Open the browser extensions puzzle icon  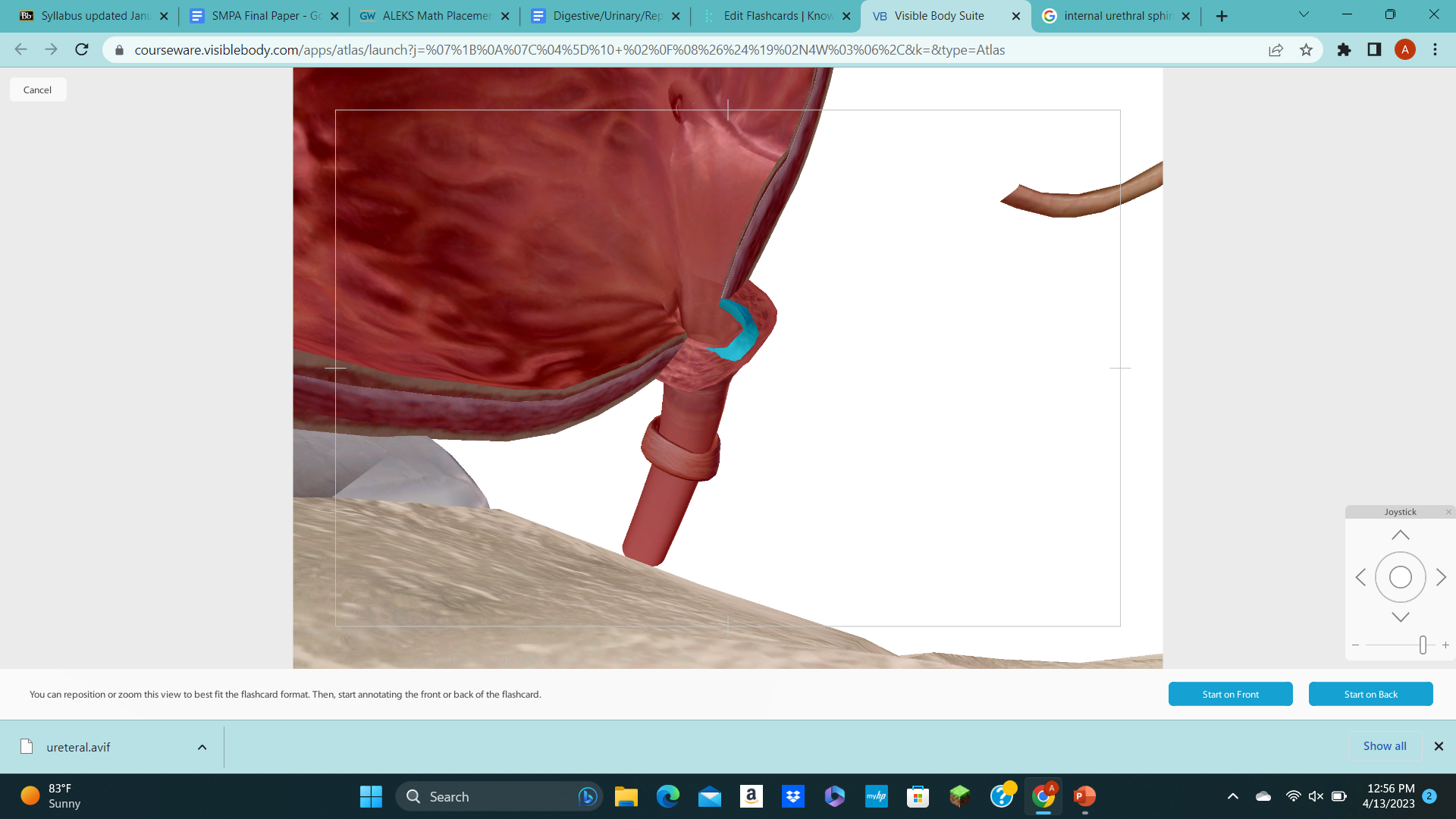(x=1344, y=50)
